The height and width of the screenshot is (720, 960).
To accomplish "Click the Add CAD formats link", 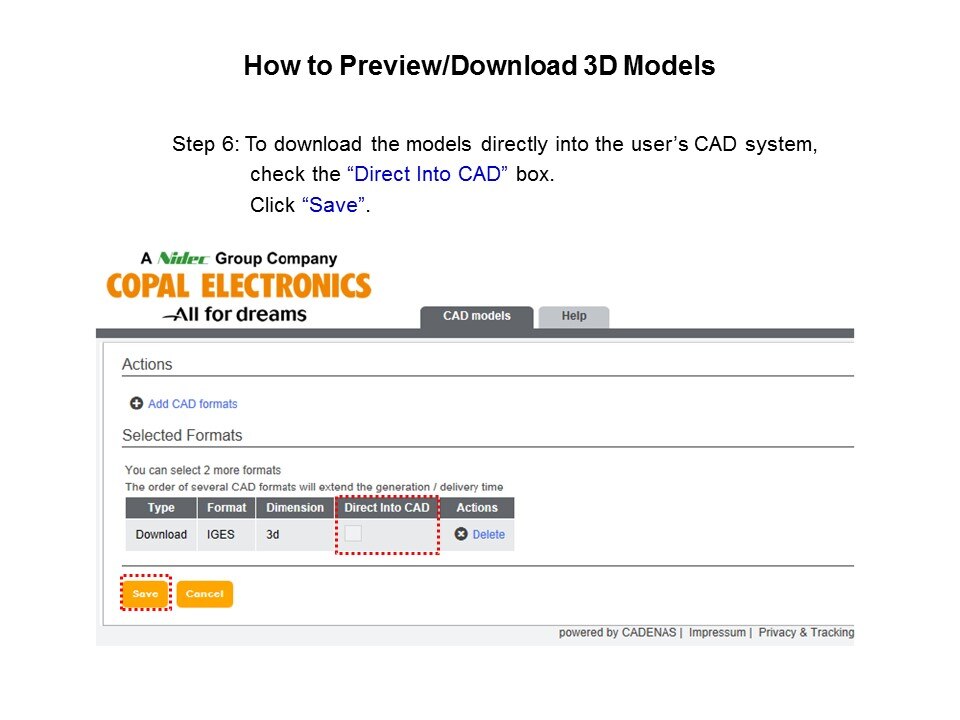I will click(x=192, y=404).
